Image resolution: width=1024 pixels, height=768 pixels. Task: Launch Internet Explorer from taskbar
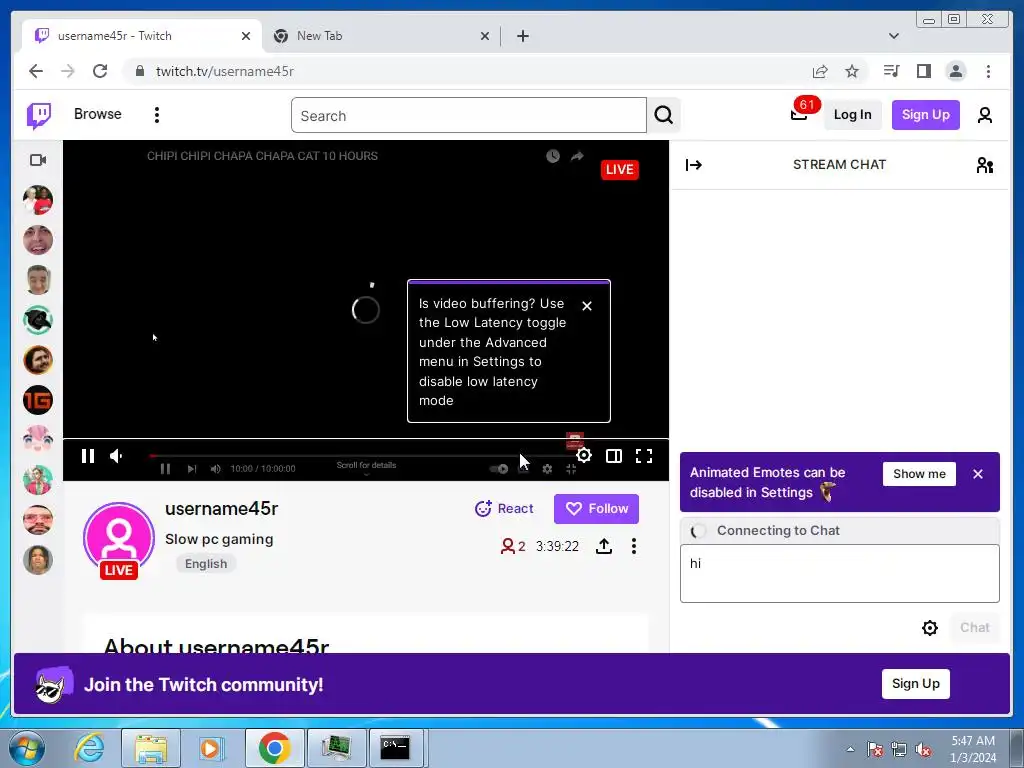click(89, 748)
